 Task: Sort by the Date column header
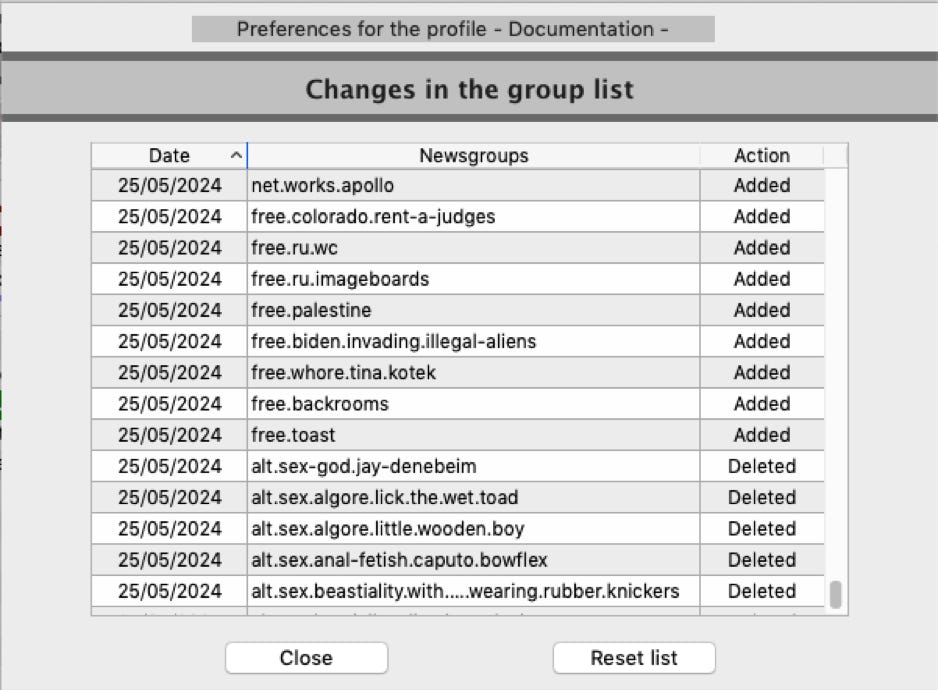[x=168, y=156]
